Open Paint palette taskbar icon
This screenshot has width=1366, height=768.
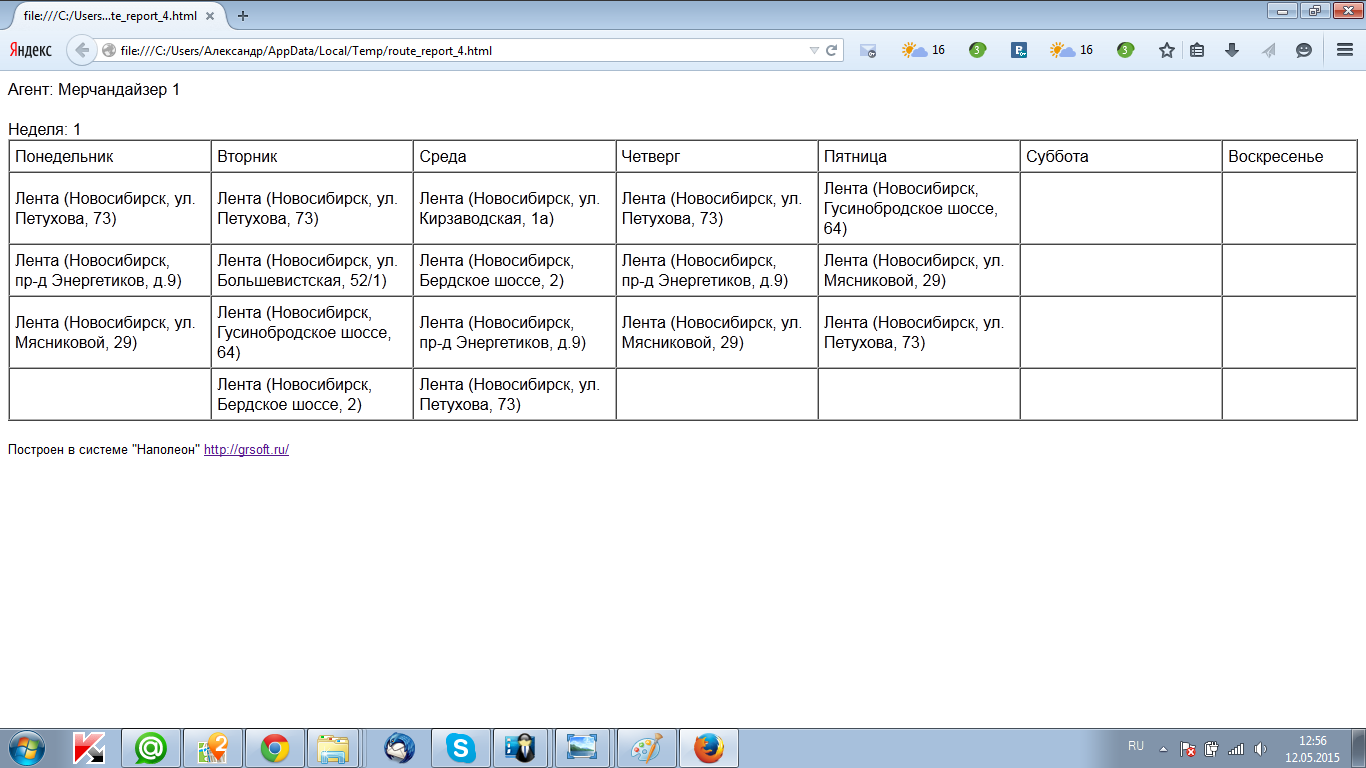click(647, 748)
